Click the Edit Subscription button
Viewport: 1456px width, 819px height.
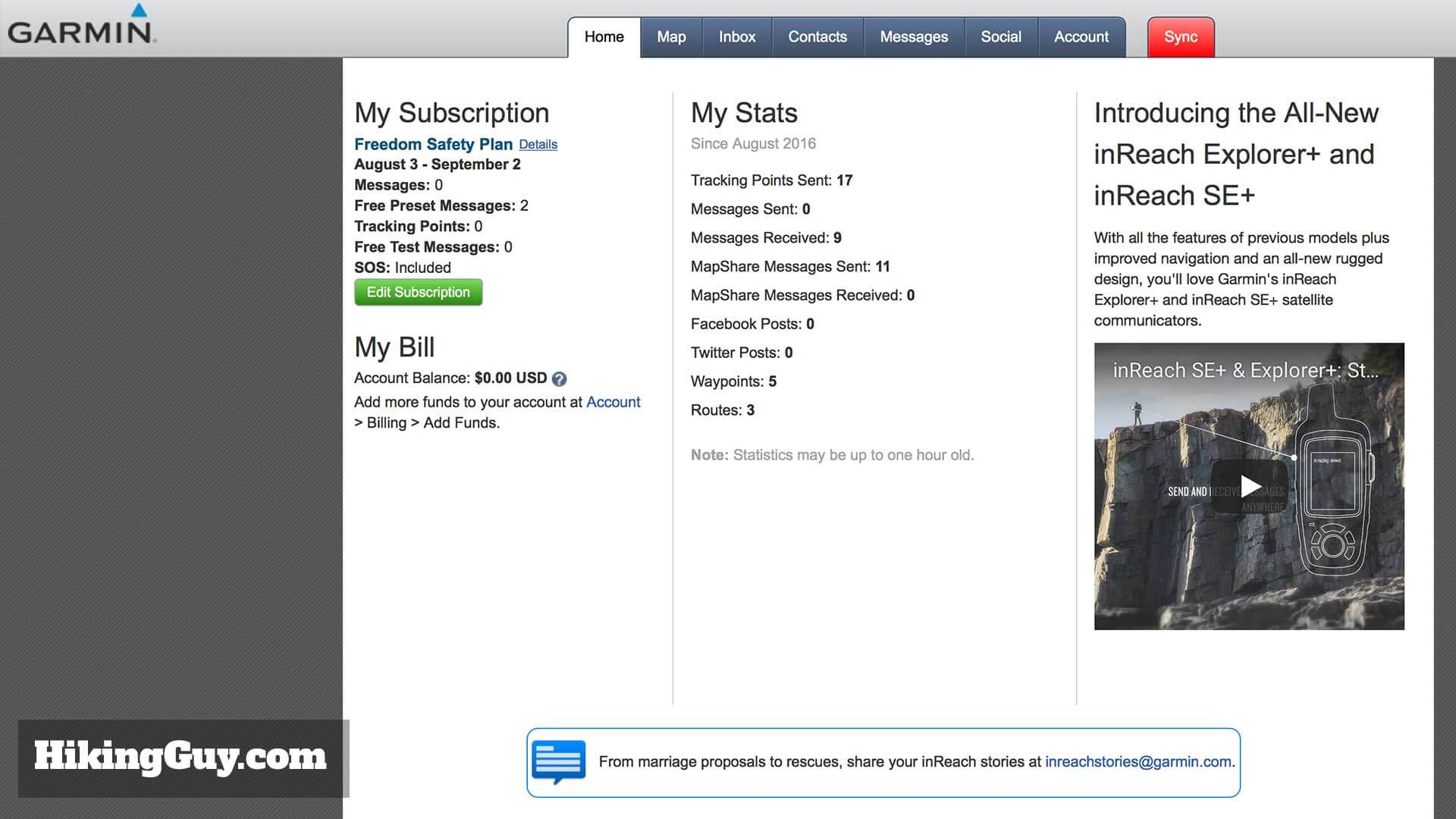coord(418,292)
